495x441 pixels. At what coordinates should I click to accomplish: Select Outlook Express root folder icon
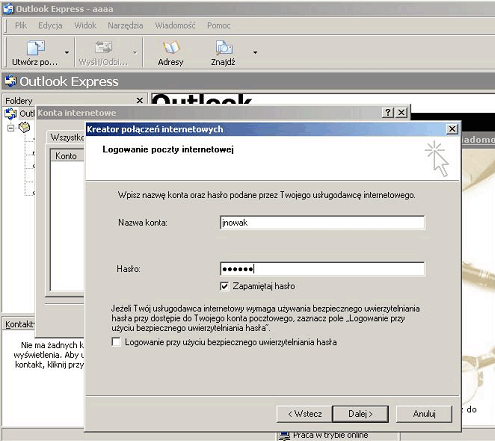[x=10, y=113]
